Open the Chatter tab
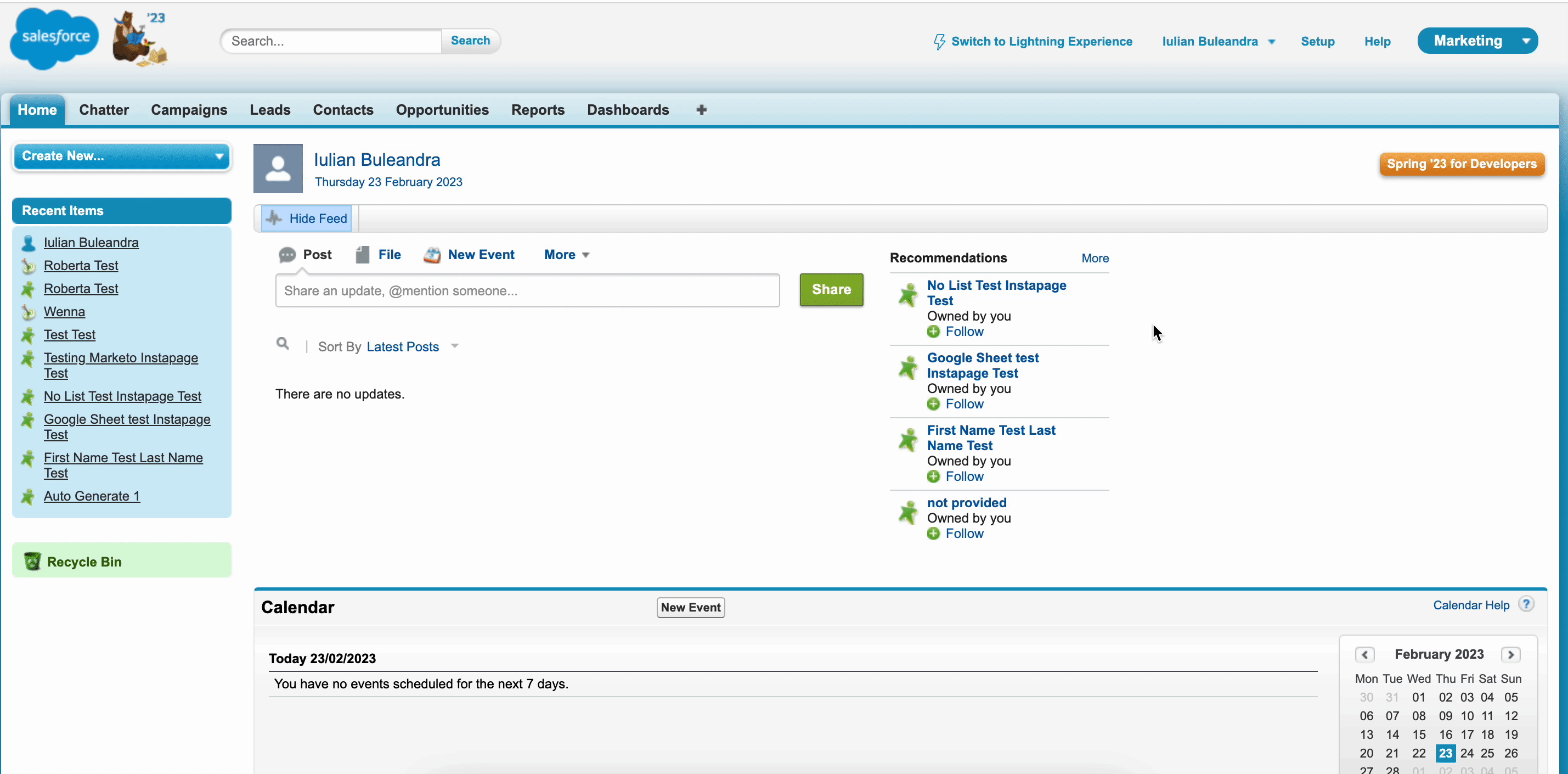This screenshot has height=774, width=1568. [104, 110]
